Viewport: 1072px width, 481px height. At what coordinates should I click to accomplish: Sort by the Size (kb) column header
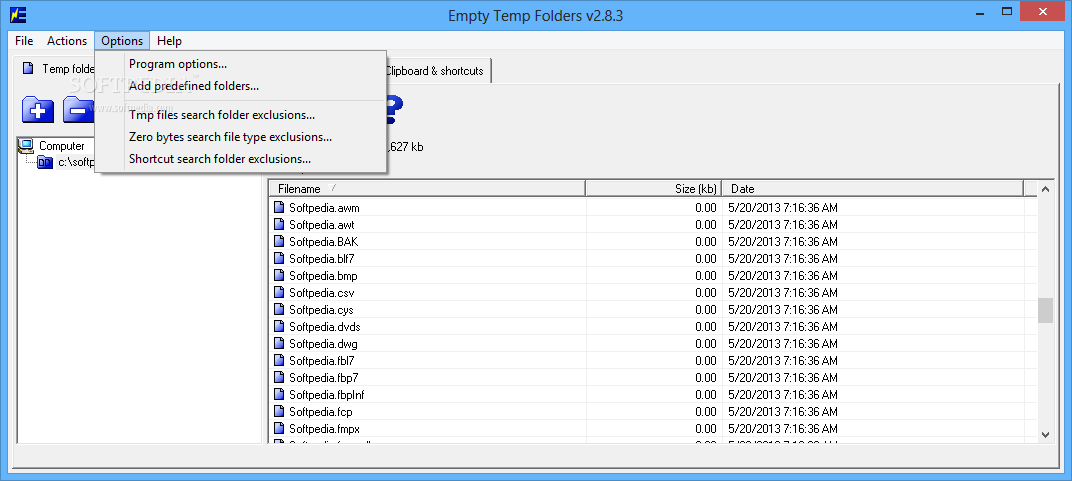654,189
